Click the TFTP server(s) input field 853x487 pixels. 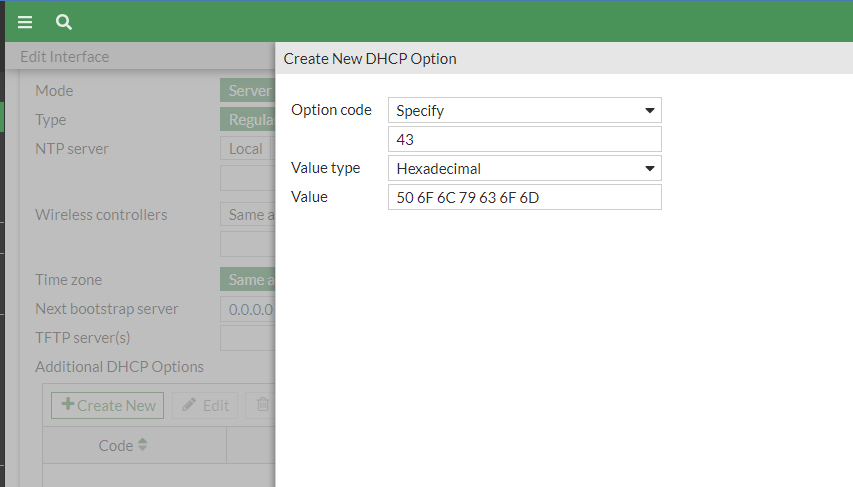click(x=248, y=338)
